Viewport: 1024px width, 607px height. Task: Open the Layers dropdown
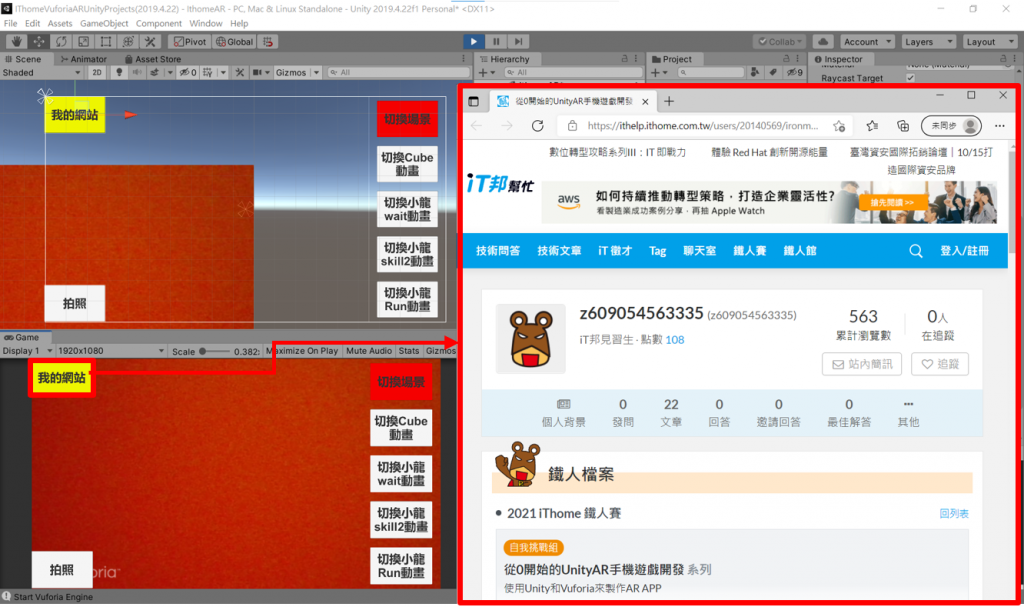tap(928, 42)
